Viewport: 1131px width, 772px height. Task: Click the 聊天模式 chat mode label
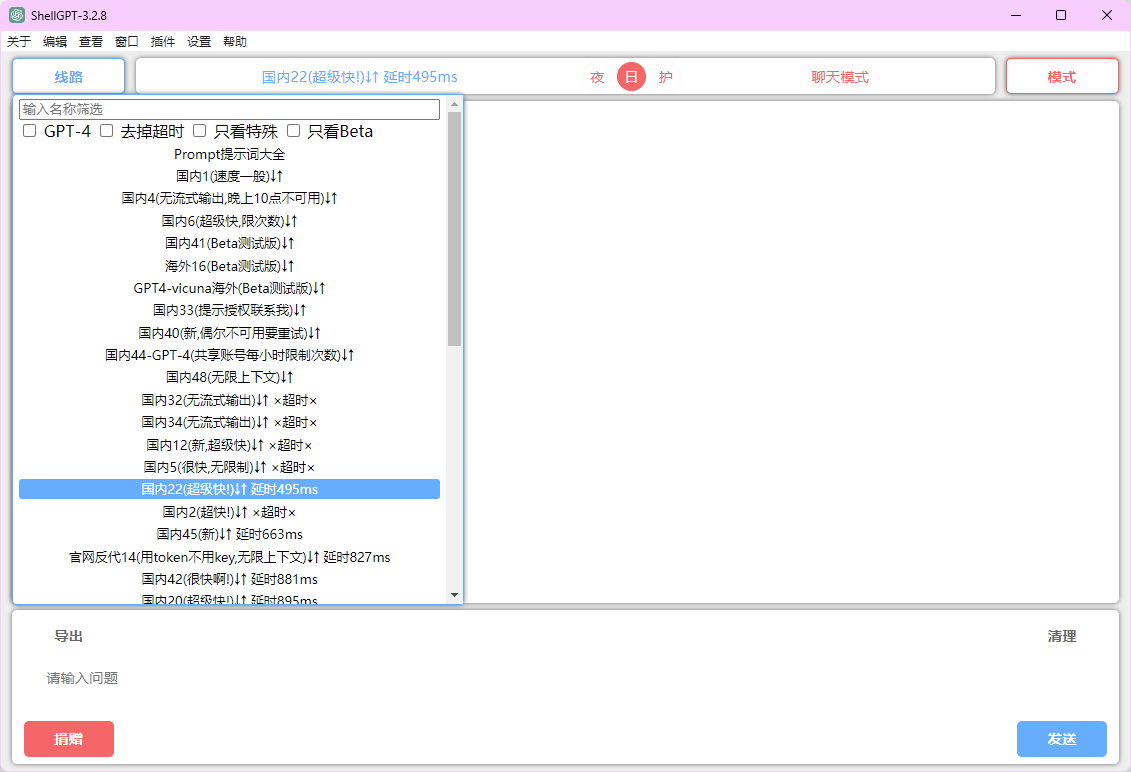840,77
